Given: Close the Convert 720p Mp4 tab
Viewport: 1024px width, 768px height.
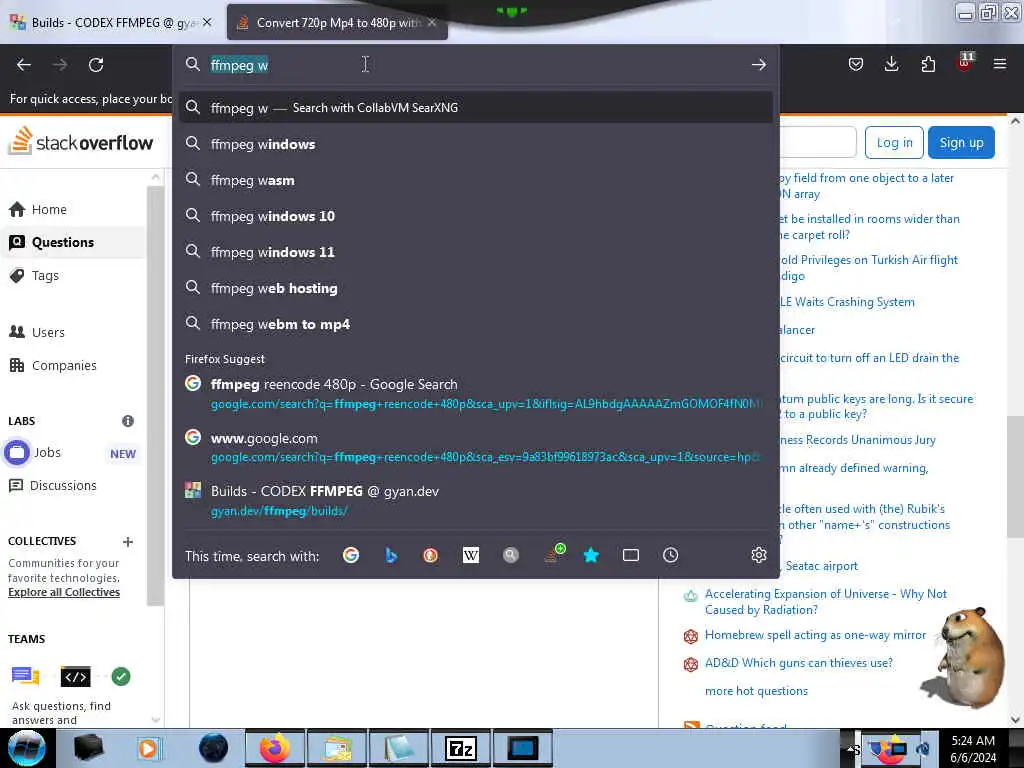Looking at the screenshot, I should tap(432, 22).
